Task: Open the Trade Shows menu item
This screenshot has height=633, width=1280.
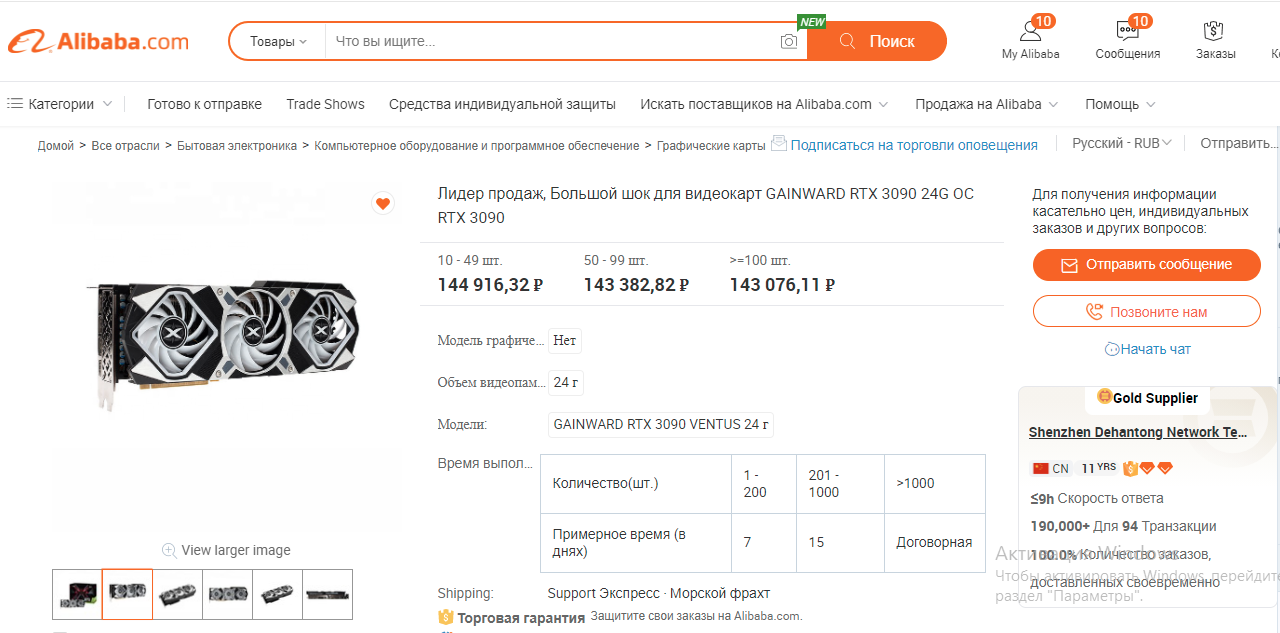Action: click(325, 104)
